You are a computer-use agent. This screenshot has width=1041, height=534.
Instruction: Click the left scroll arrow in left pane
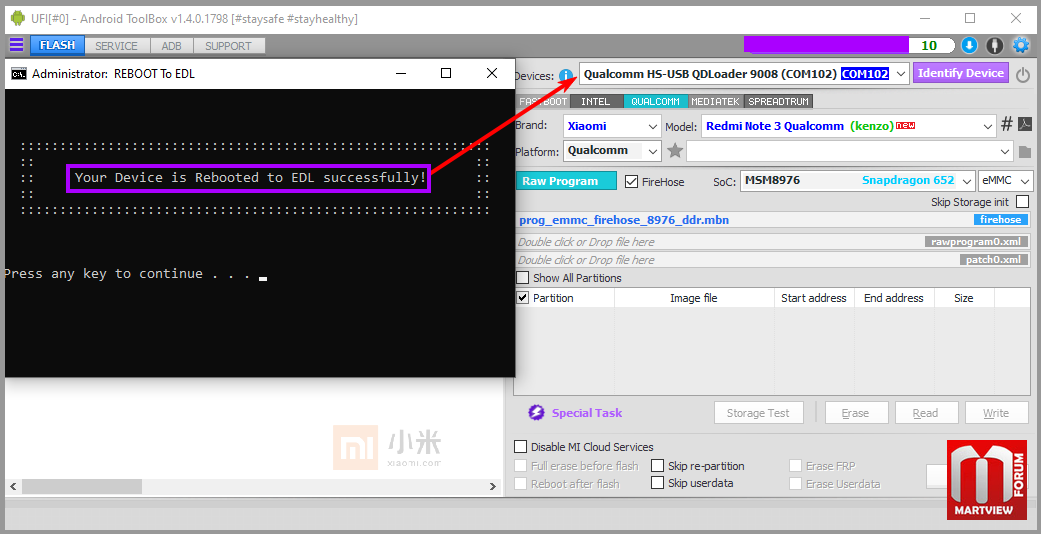coord(13,487)
